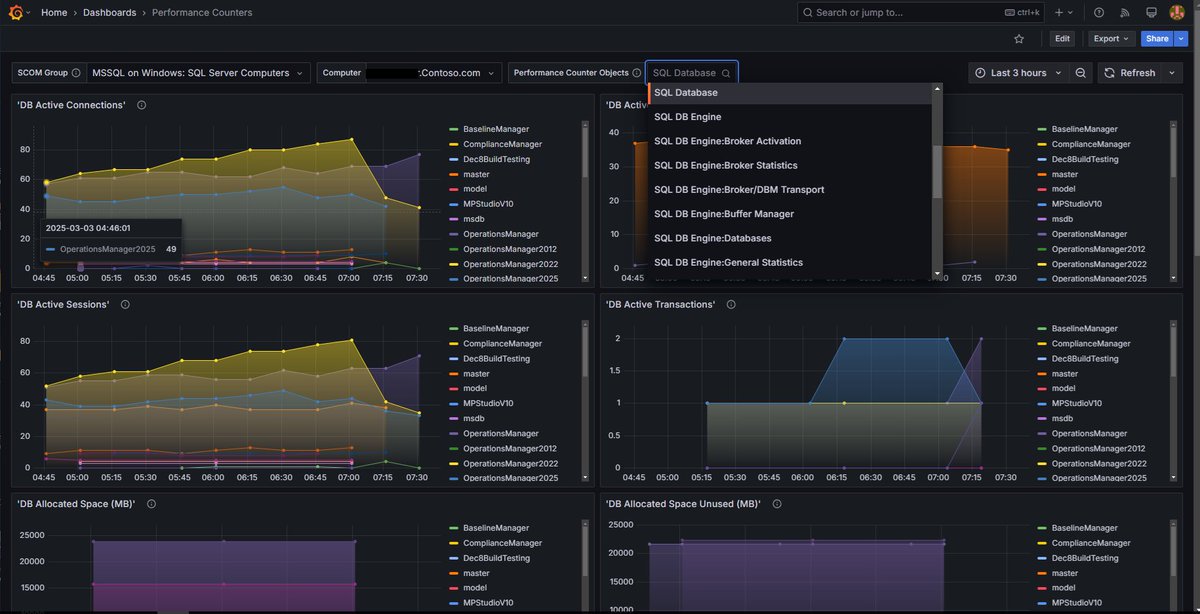The height and width of the screenshot is (614, 1200).
Task: Click green BaselineManager color swatch in DB Active Connections
Action: pyautogui.click(x=455, y=129)
